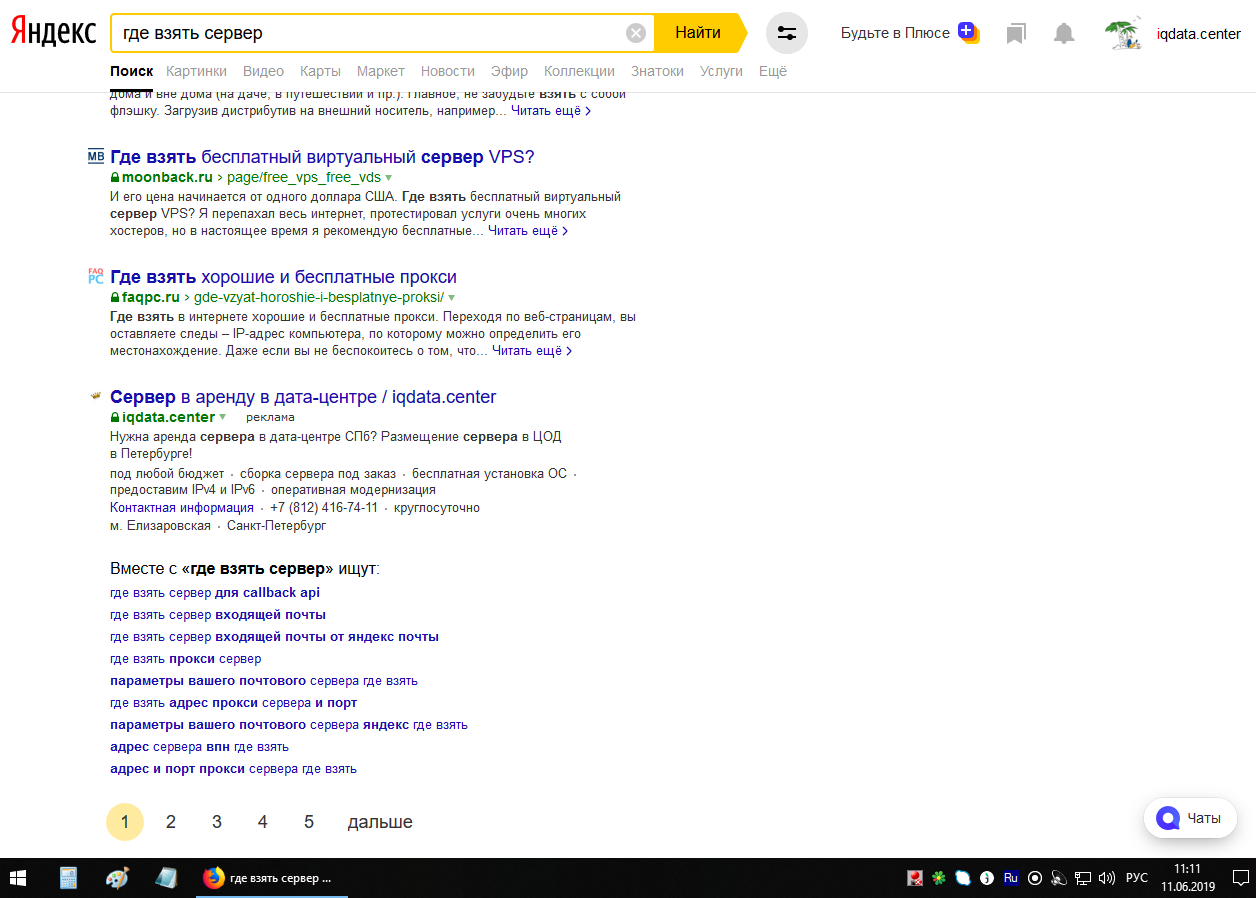Image resolution: width=1256 pixels, height=898 pixels.
Task: Select suggestion 'для callback api'
Action: click(215, 593)
